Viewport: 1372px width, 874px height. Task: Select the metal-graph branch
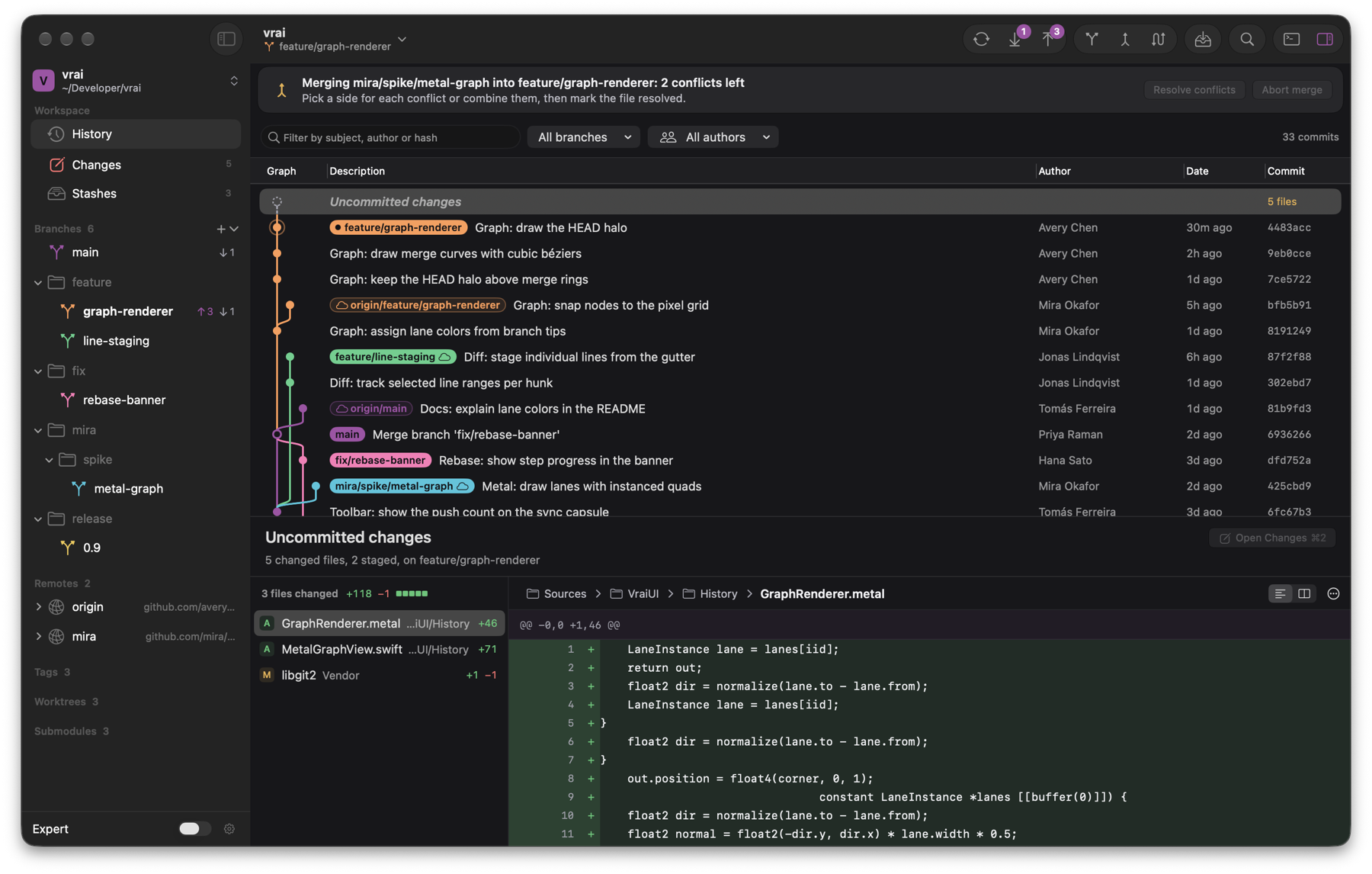click(136, 489)
